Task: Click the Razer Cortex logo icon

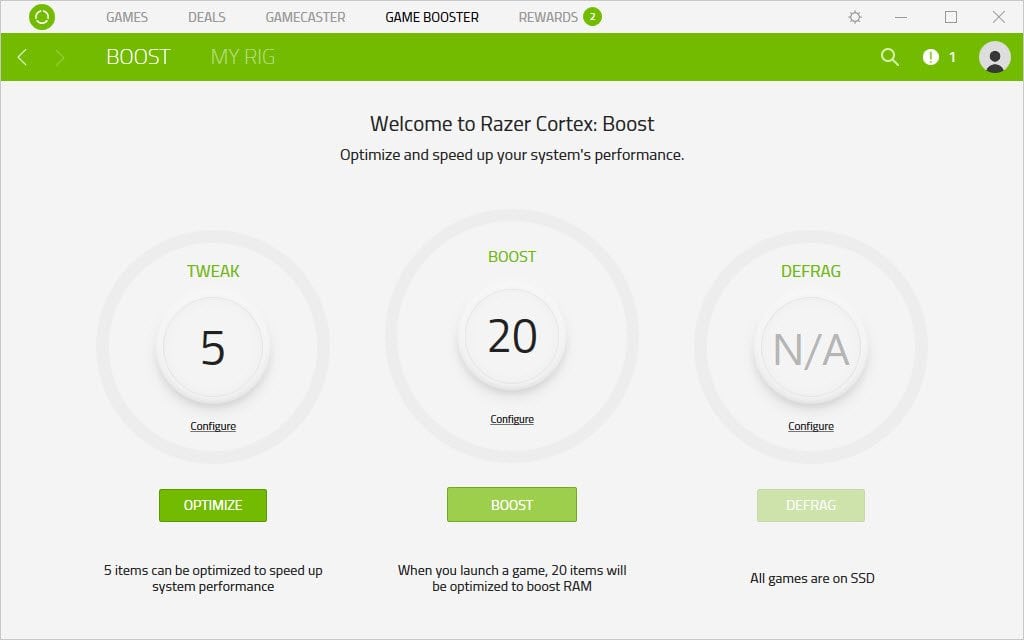Action: click(42, 17)
